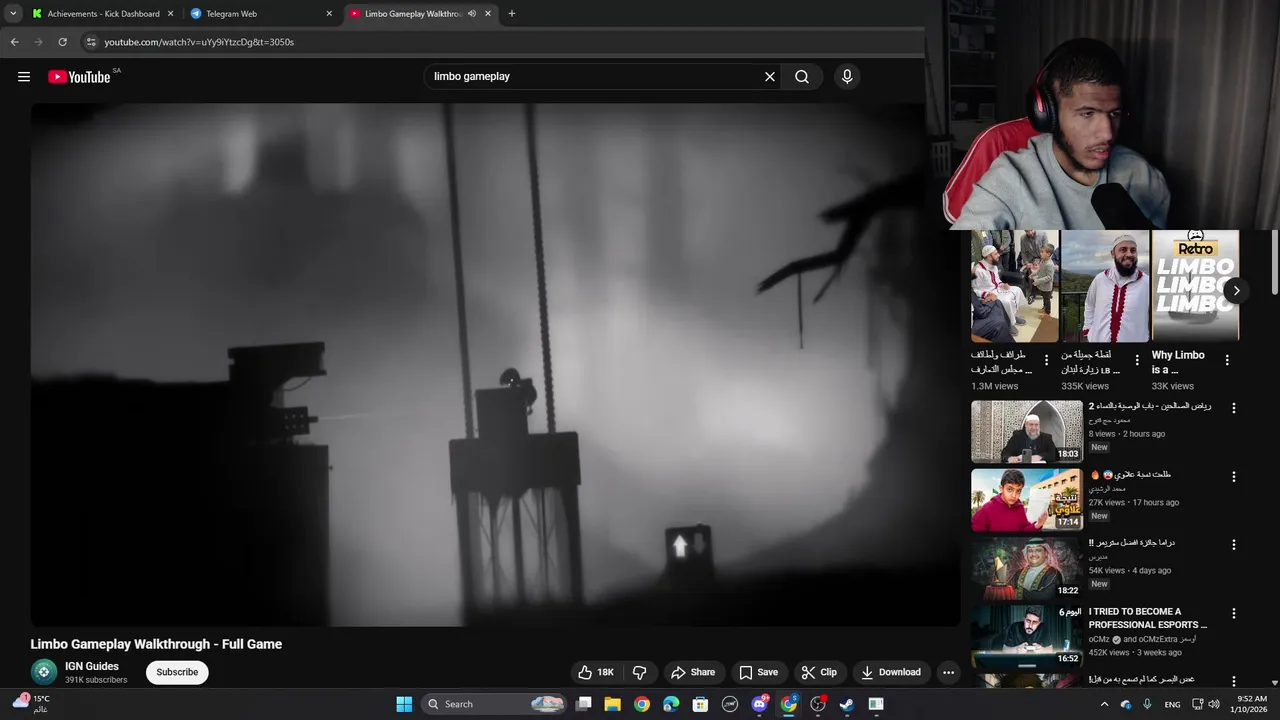Screen dimensions: 1280x720
Task: Open Steam from taskbar
Action: coord(847,704)
